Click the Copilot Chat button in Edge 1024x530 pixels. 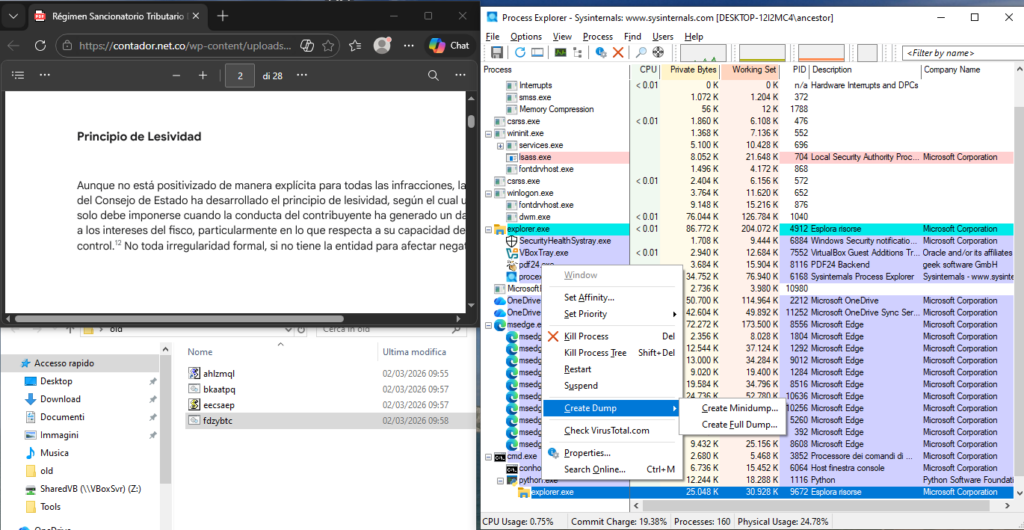pyautogui.click(x=449, y=45)
